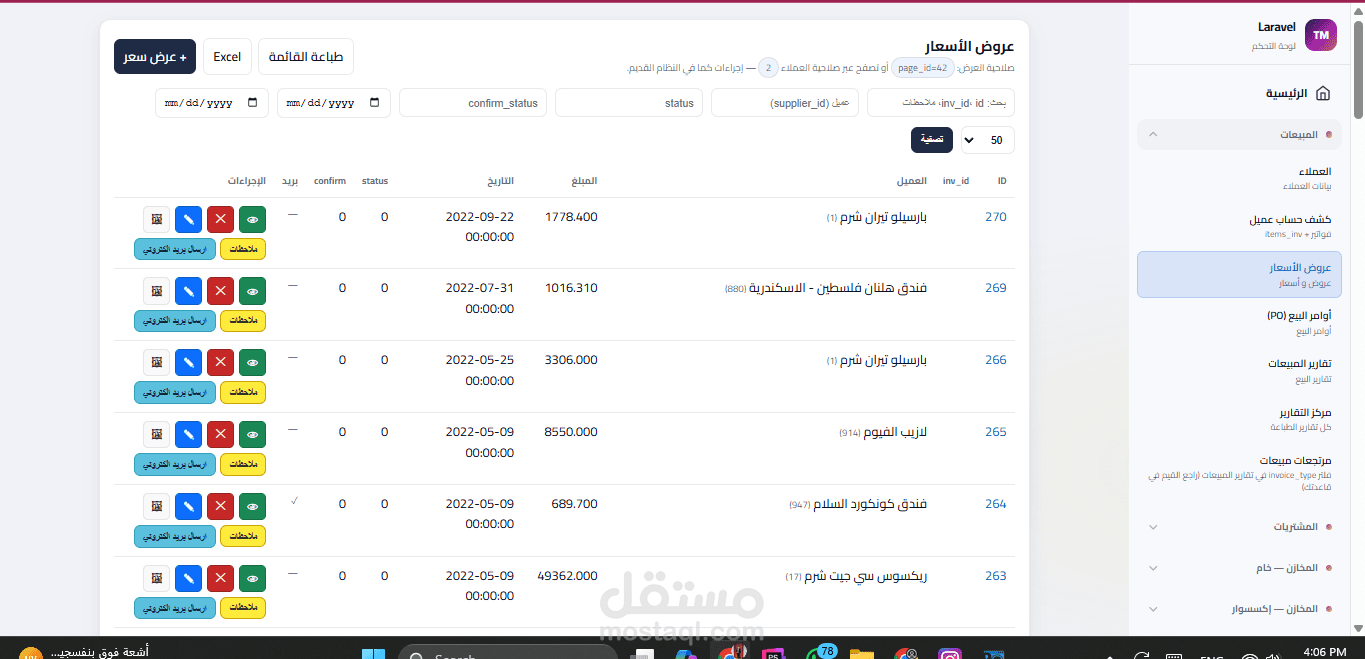View quotation 264 with the green eye icon
This screenshot has height=659, width=1365.
click(x=253, y=508)
